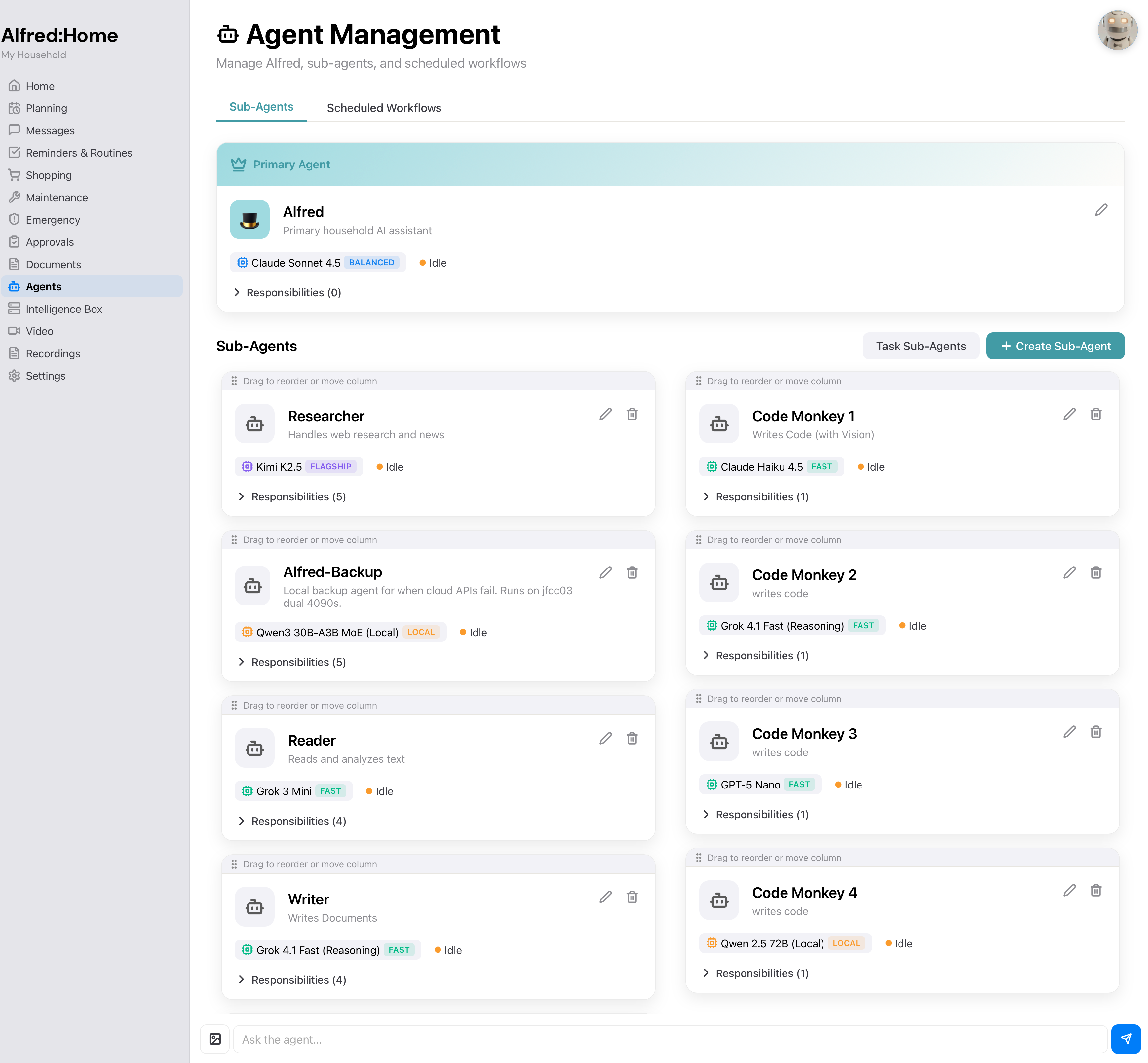Screen dimensions: 1148x1063
Task: Open Settings from the sidebar
Action: tap(46, 376)
